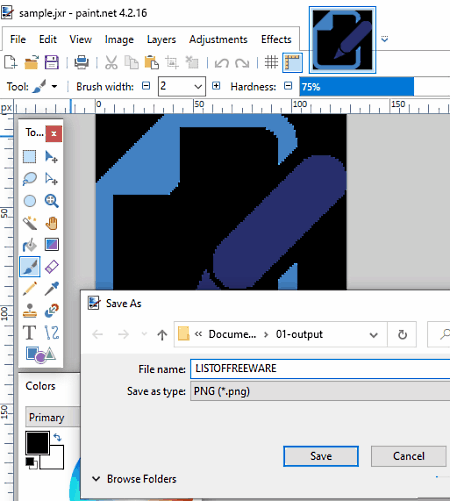Open the View menu
The image size is (450, 501).
click(x=80, y=39)
